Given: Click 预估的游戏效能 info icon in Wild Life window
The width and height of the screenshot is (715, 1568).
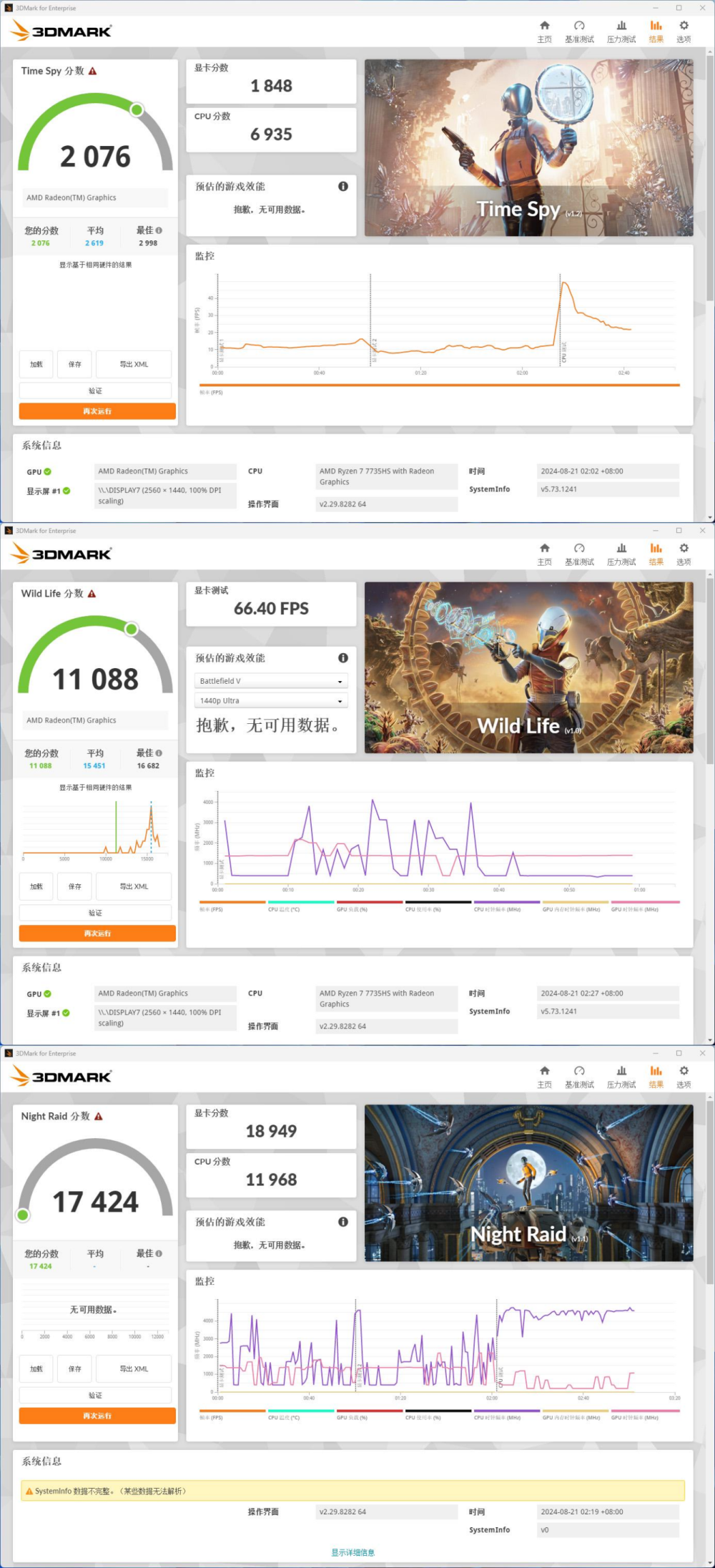Looking at the screenshot, I should point(343,657).
